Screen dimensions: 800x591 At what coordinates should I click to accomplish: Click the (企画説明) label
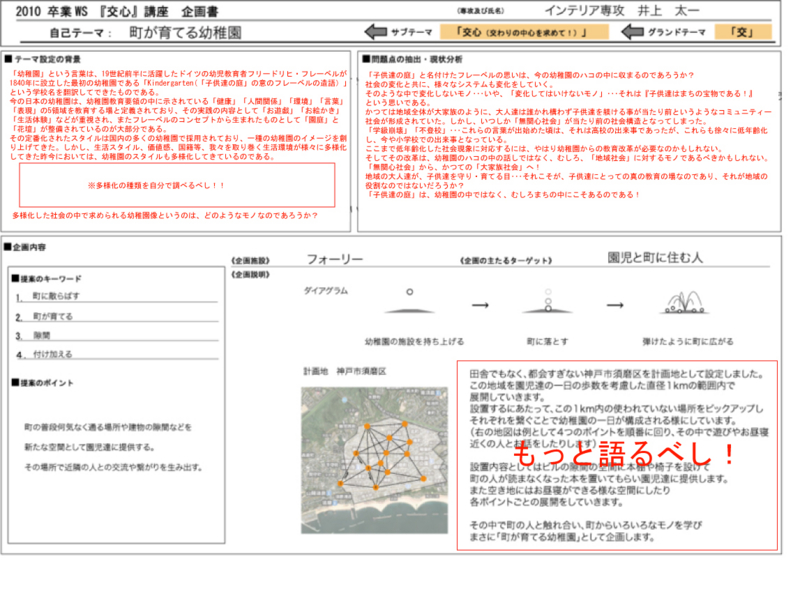tap(251, 275)
